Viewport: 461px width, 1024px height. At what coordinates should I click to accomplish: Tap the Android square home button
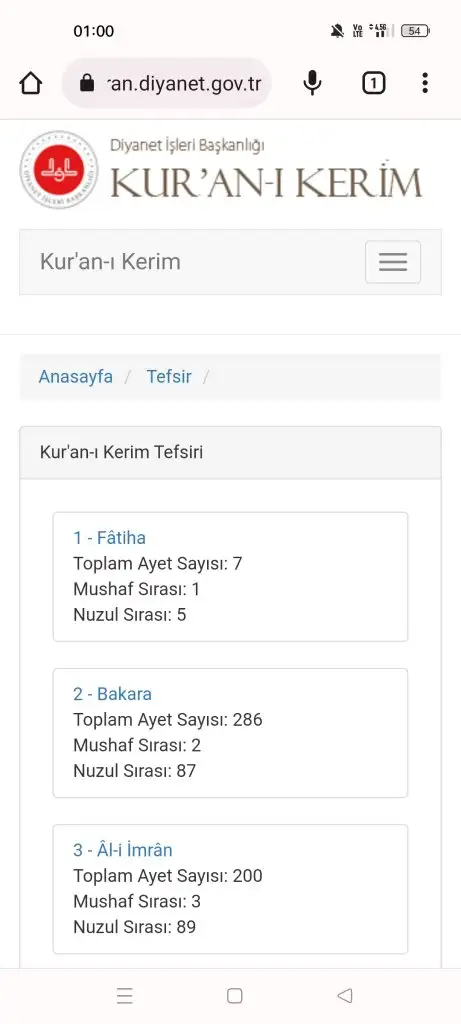pos(234,995)
